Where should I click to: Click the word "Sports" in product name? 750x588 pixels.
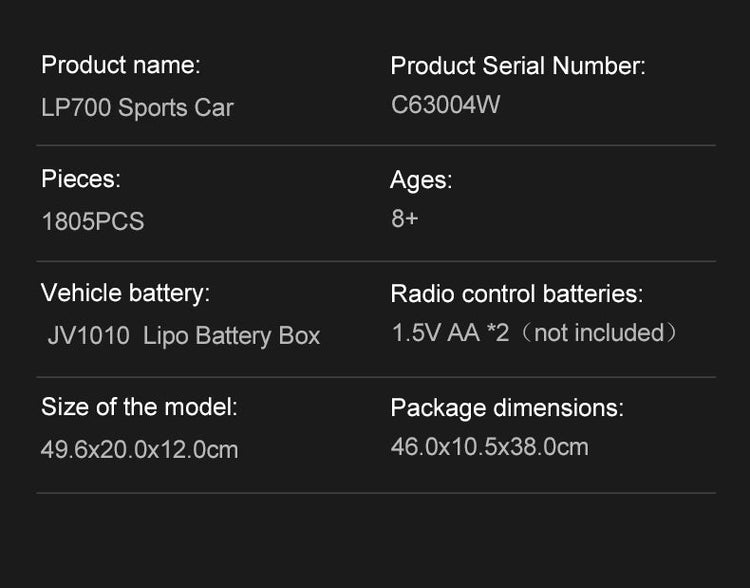[x=153, y=107]
